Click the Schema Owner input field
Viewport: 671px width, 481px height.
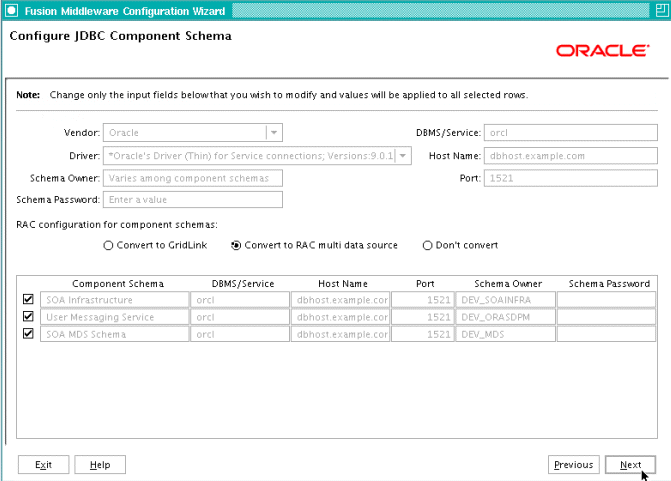point(193,178)
